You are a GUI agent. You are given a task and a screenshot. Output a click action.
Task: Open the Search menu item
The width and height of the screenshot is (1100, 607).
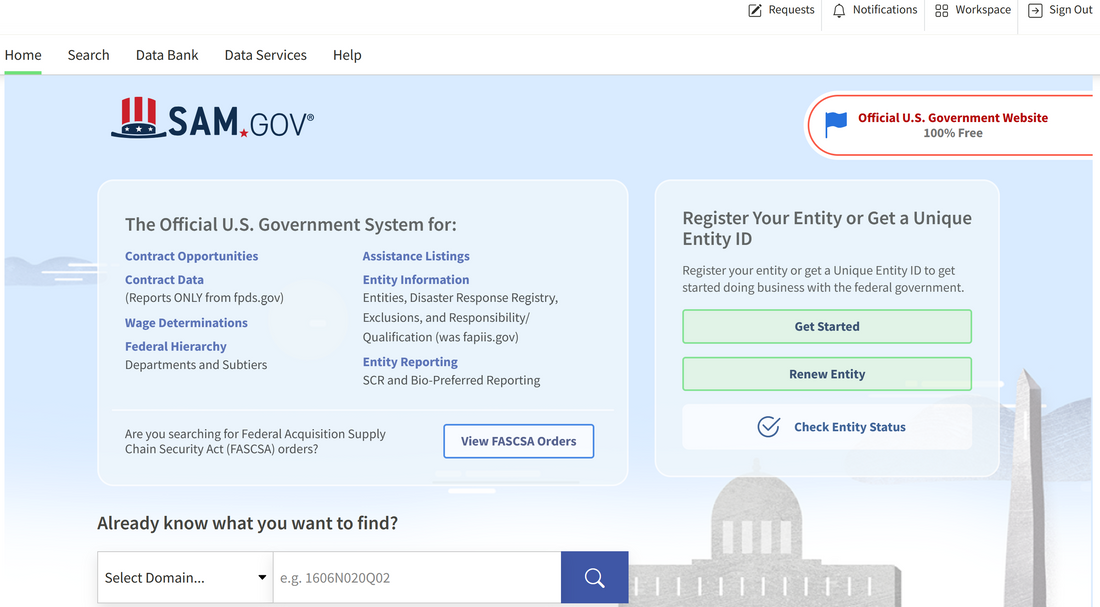(88, 55)
